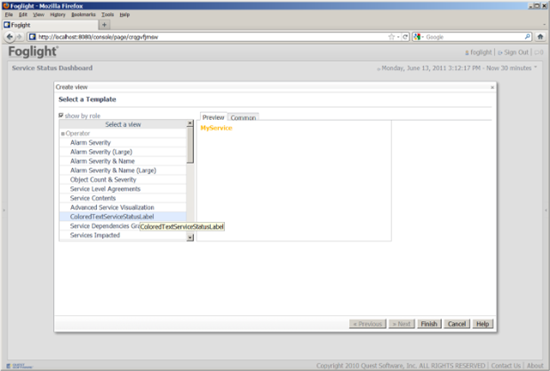Screen dimensions: 550x371
Task: Open the Tools menu
Action: coord(107,14)
